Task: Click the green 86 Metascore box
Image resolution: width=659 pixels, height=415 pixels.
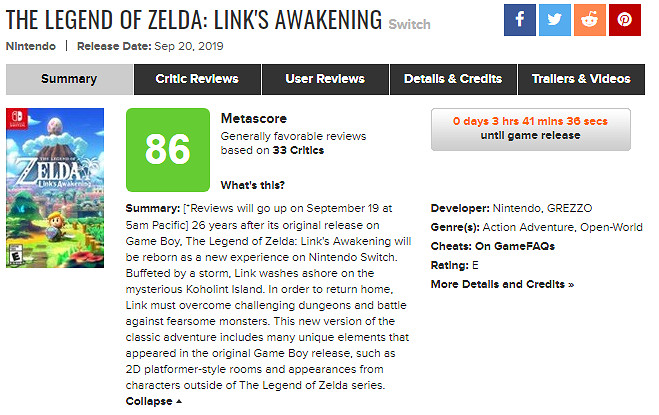Action: coord(168,149)
